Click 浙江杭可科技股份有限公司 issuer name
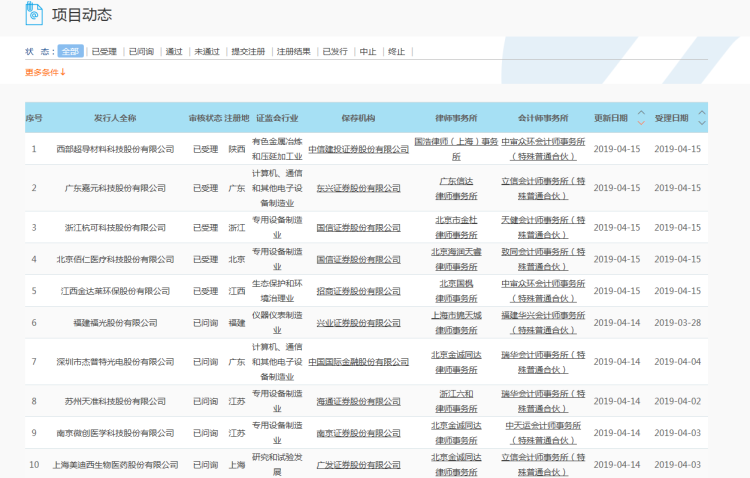750x478 pixels. click(x=115, y=228)
